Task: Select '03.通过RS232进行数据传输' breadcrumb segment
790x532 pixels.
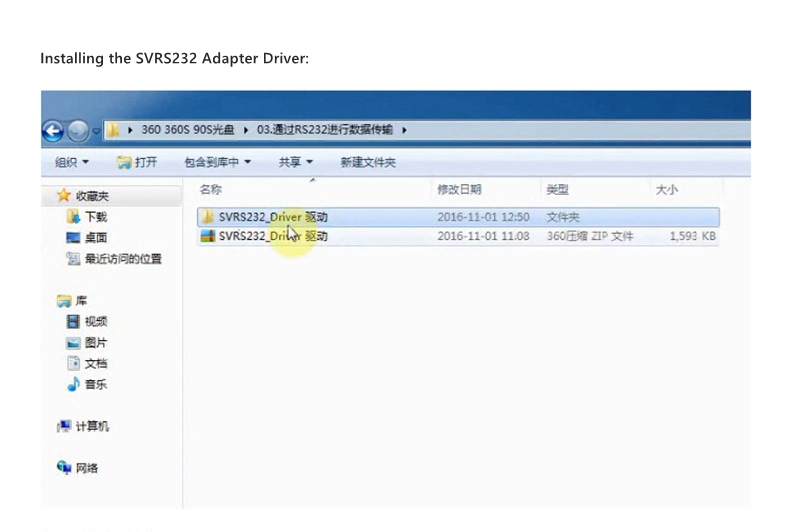Action: coord(324,129)
